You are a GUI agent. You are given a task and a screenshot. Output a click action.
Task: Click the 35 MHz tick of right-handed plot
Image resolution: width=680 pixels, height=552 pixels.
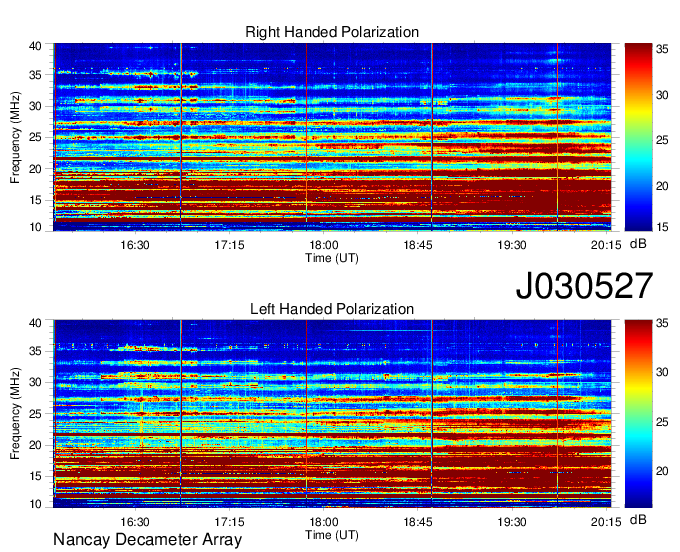pyautogui.click(x=35, y=75)
